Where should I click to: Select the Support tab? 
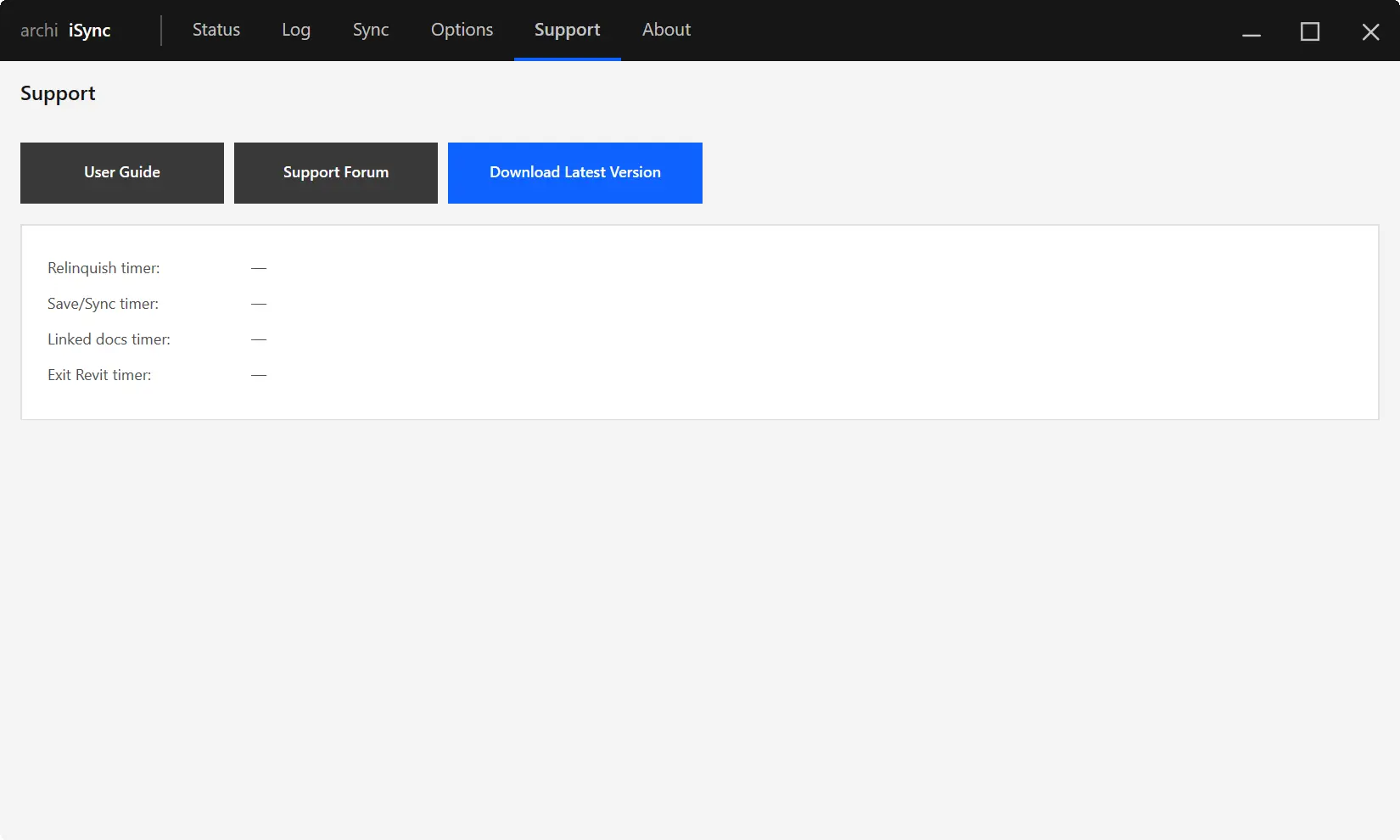[566, 30]
